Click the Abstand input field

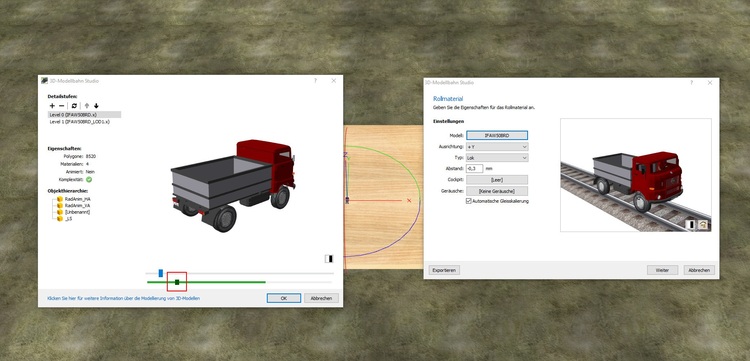tap(474, 168)
